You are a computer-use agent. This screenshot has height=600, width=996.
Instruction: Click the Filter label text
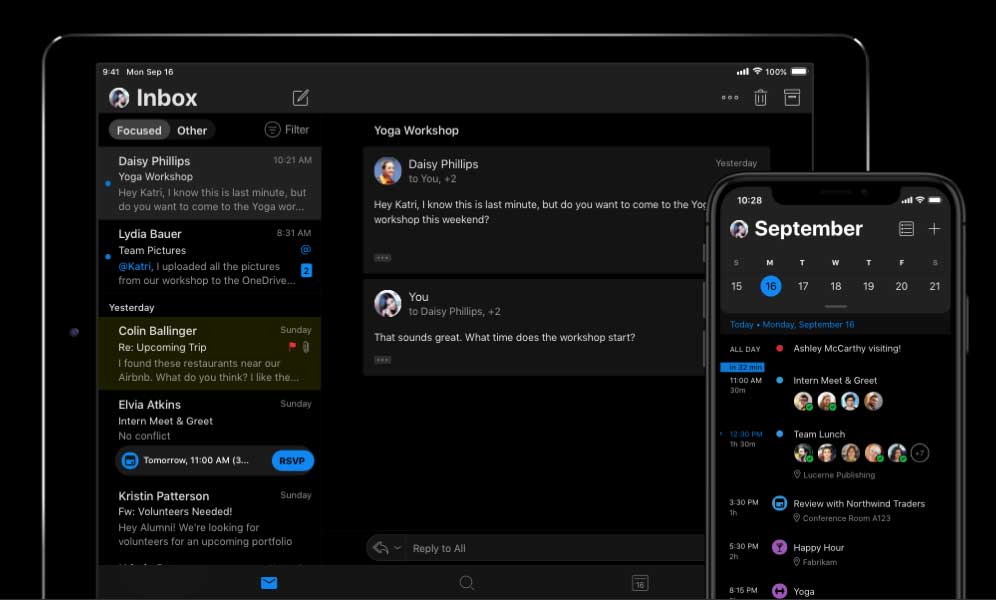[297, 130]
